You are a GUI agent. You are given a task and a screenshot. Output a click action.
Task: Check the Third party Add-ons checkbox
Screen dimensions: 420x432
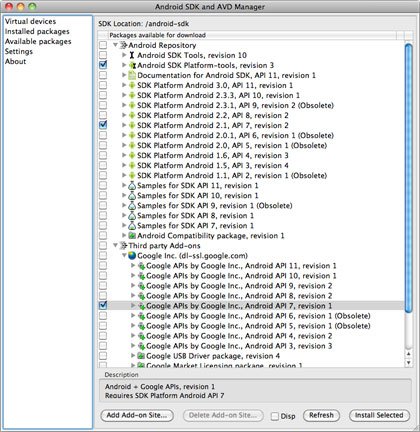click(x=103, y=245)
